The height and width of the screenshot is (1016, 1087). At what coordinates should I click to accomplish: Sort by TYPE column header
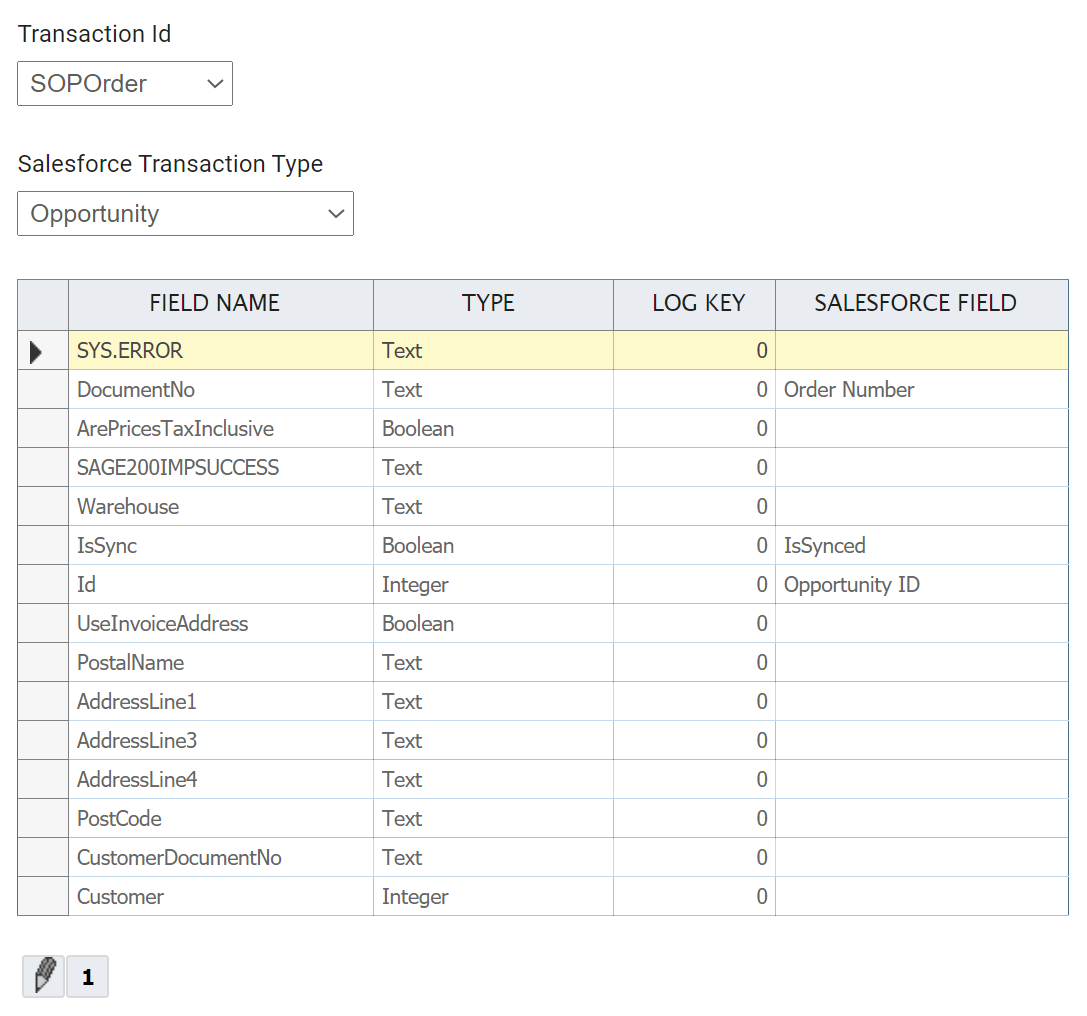488,304
